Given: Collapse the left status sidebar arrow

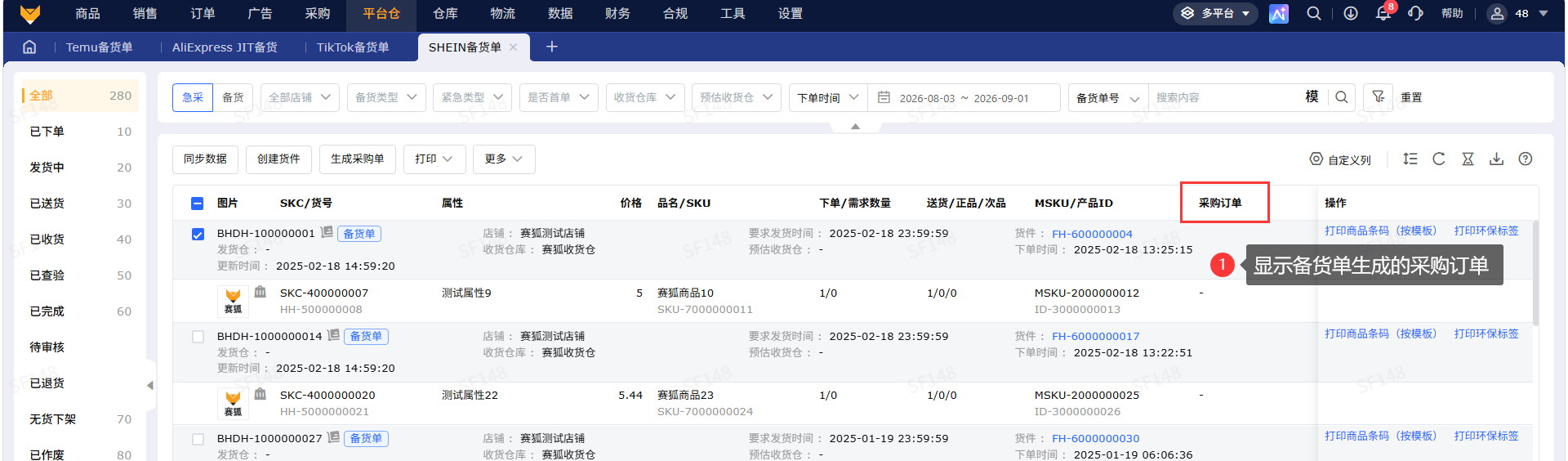Looking at the screenshot, I should 149,385.
